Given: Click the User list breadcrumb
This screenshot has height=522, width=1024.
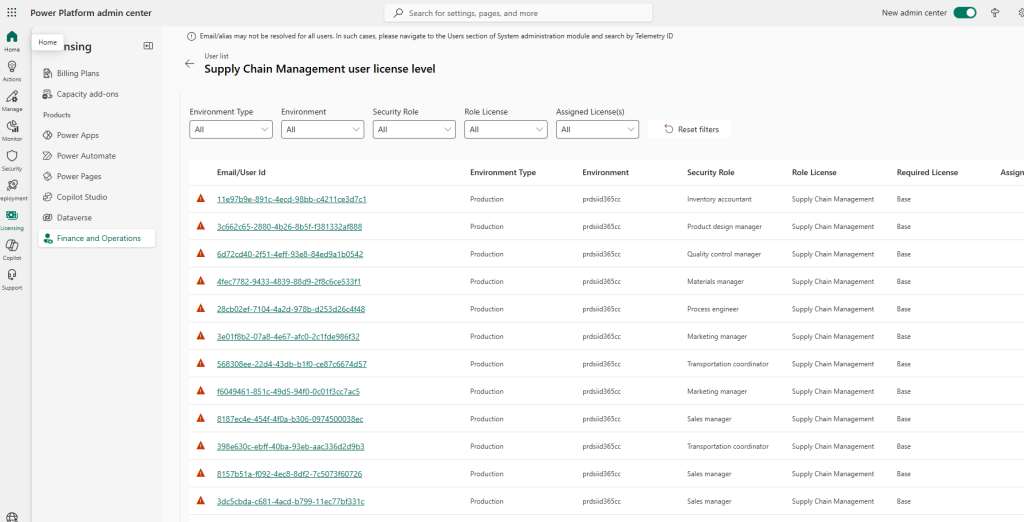Looking at the screenshot, I should coord(216,56).
